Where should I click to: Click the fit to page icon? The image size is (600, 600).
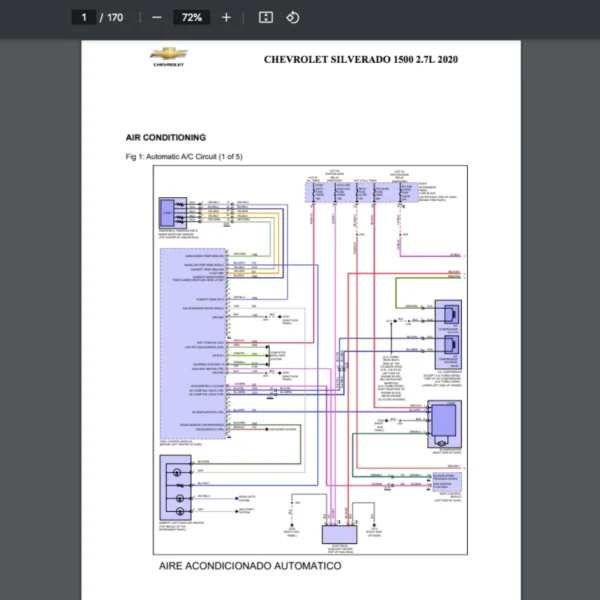tap(265, 17)
